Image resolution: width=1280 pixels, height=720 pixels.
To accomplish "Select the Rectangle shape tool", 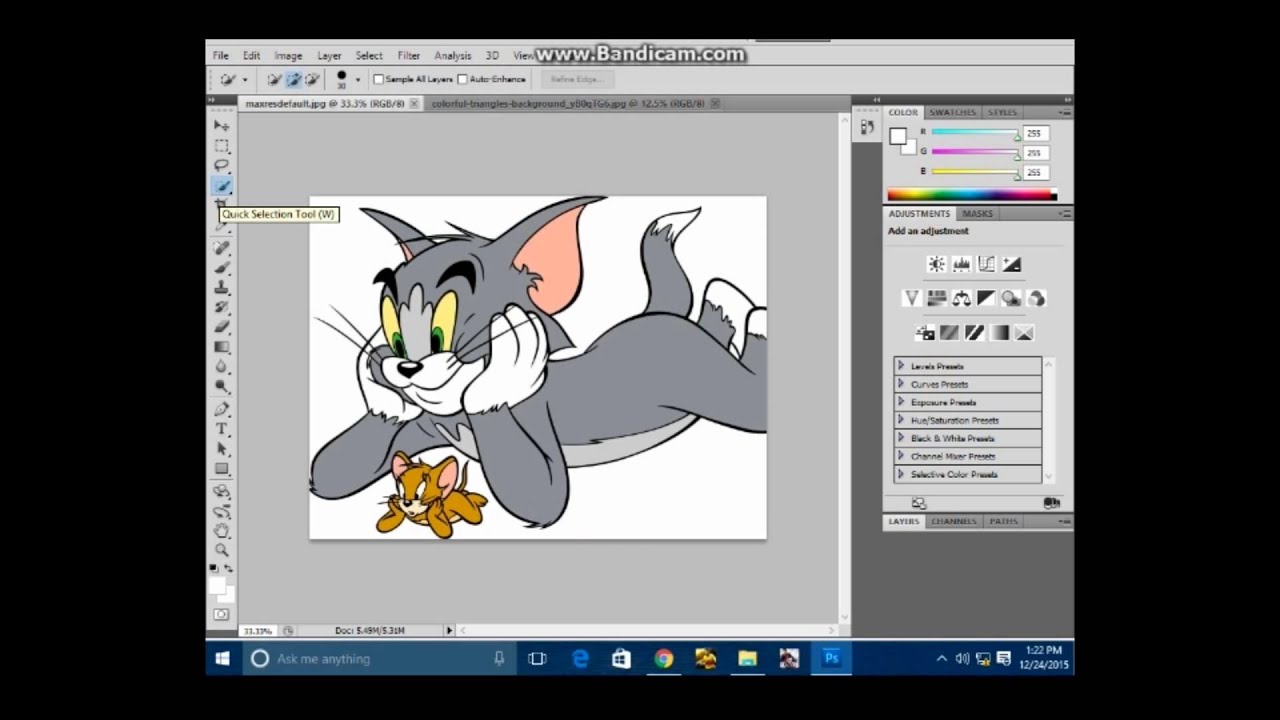I will coord(221,469).
